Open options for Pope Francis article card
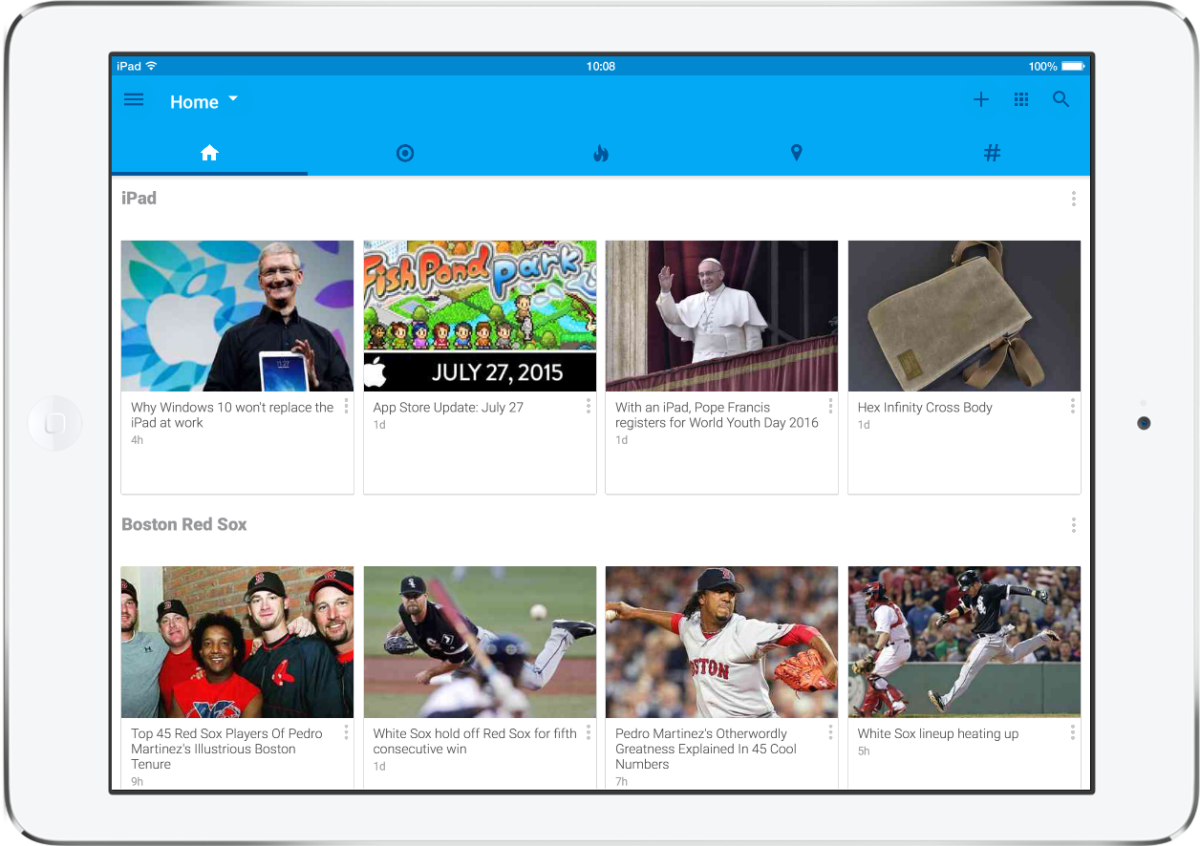The height and width of the screenshot is (846, 1200). [x=830, y=406]
